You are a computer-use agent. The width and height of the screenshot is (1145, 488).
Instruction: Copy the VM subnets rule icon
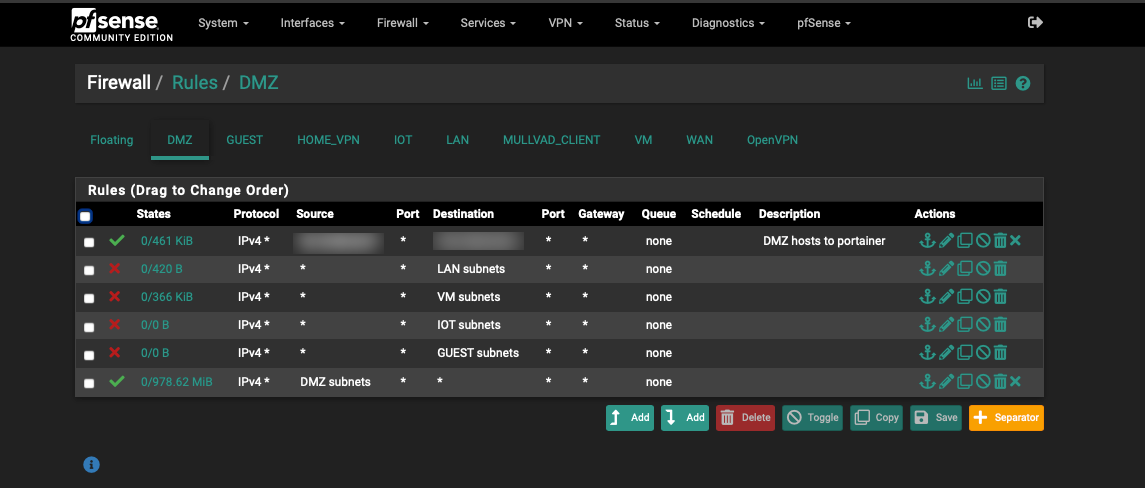[x=964, y=297]
